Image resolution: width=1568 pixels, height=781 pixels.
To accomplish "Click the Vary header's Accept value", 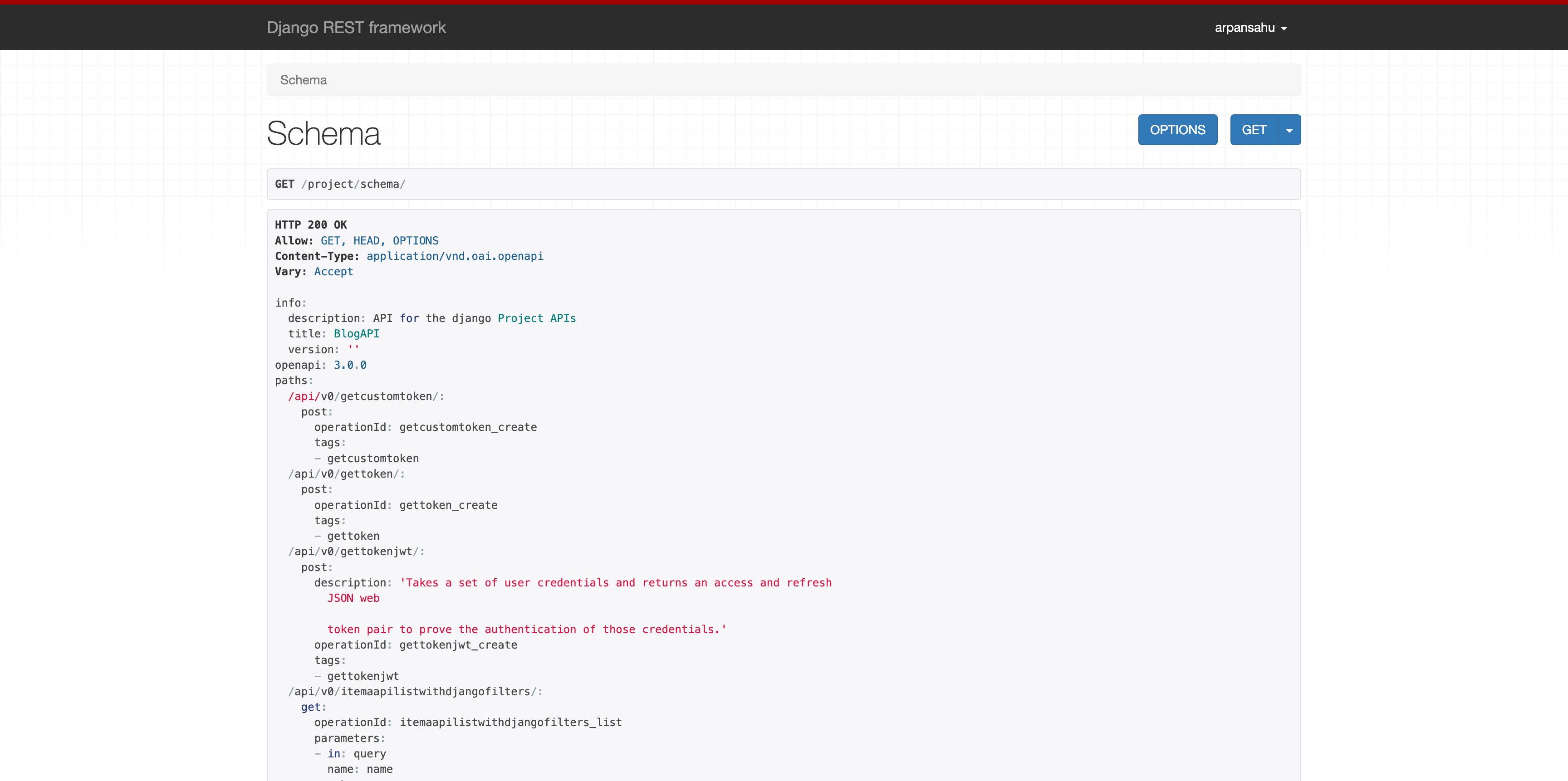I will click(333, 271).
